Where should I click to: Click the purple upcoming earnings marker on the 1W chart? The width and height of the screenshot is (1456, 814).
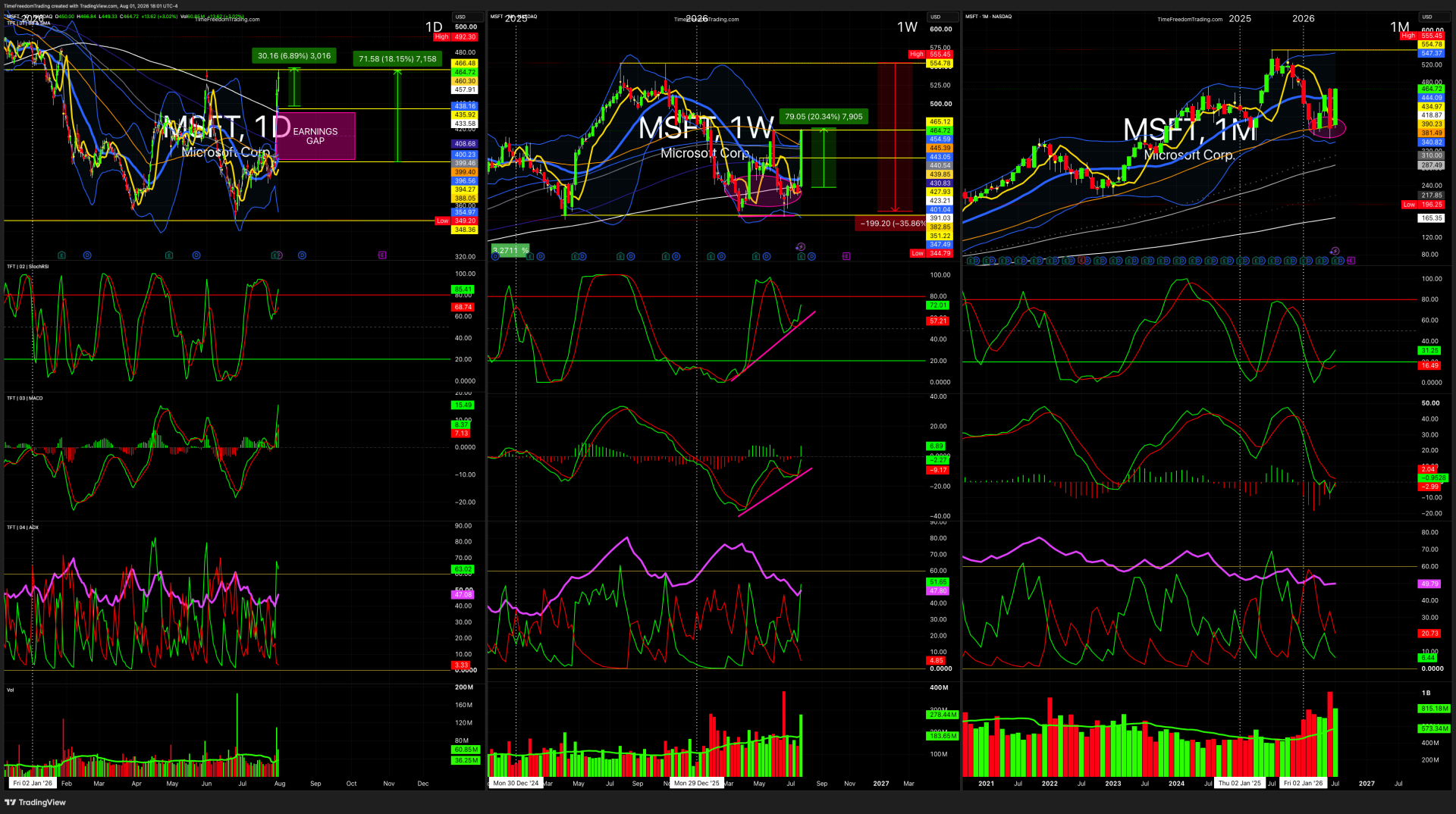[846, 256]
